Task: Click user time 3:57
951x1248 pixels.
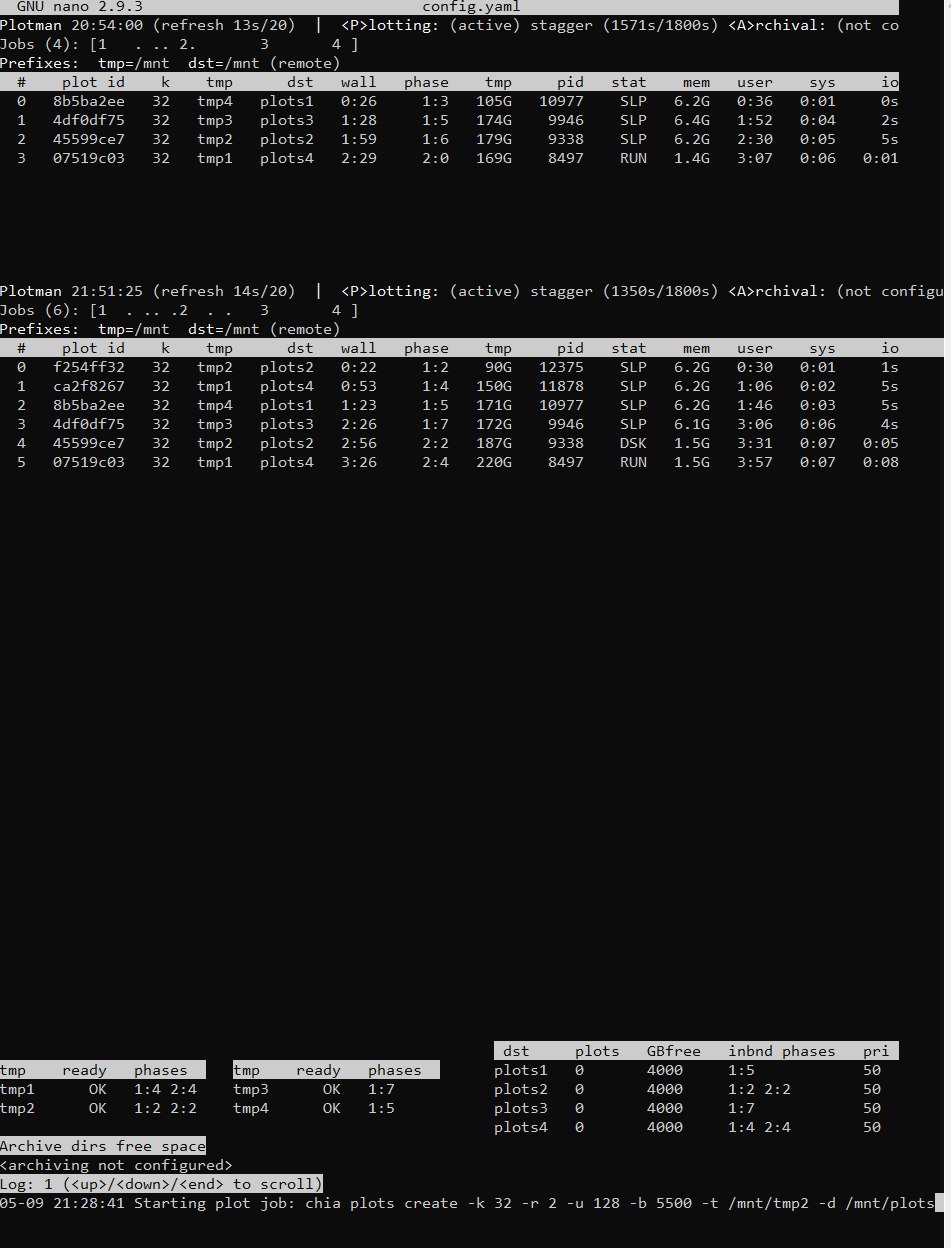Action: click(755, 462)
